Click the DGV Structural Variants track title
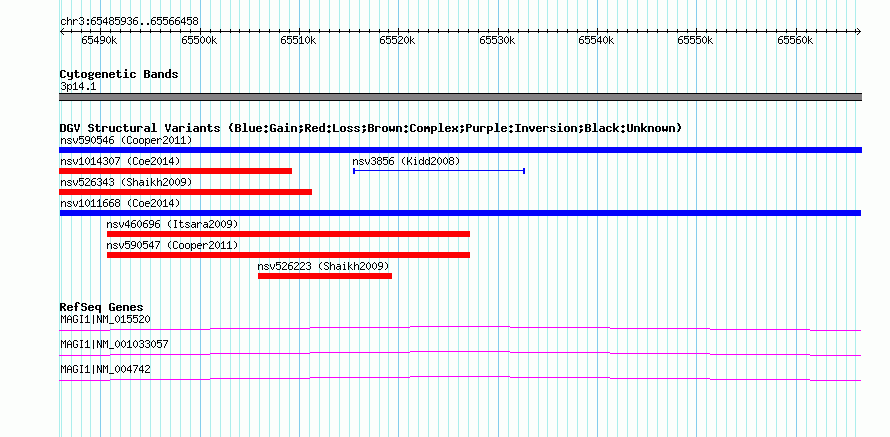The width and height of the screenshot is (890, 437). click(x=370, y=128)
